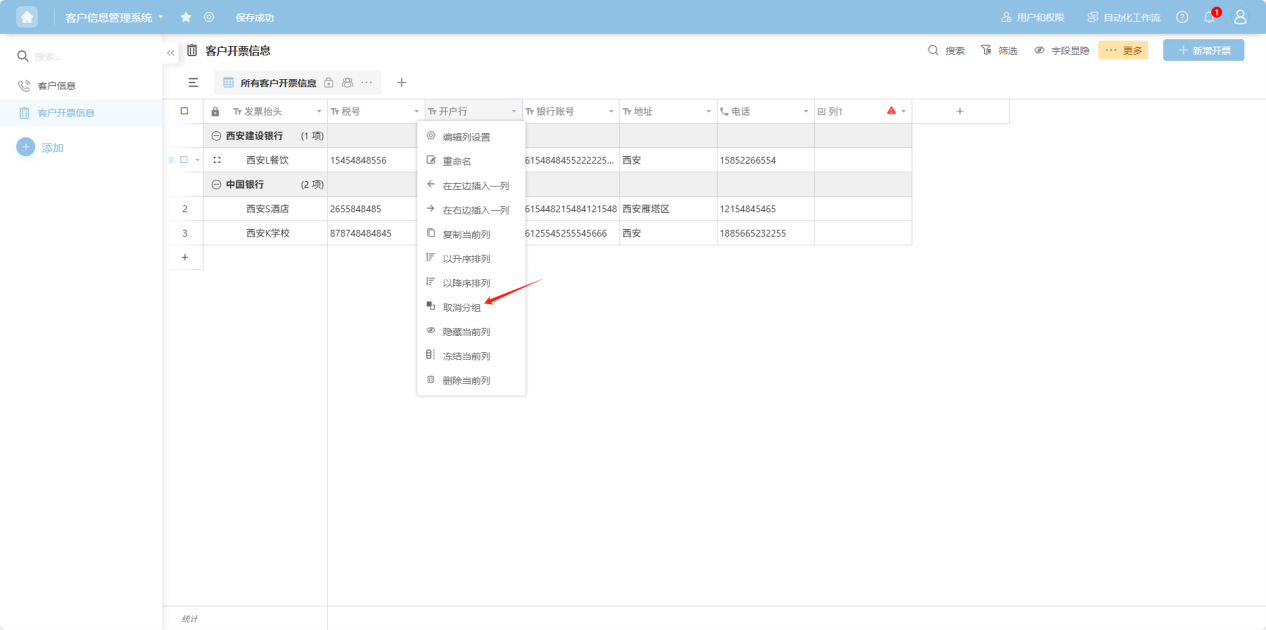Toggle the select-all checkbox in header

[x=184, y=111]
